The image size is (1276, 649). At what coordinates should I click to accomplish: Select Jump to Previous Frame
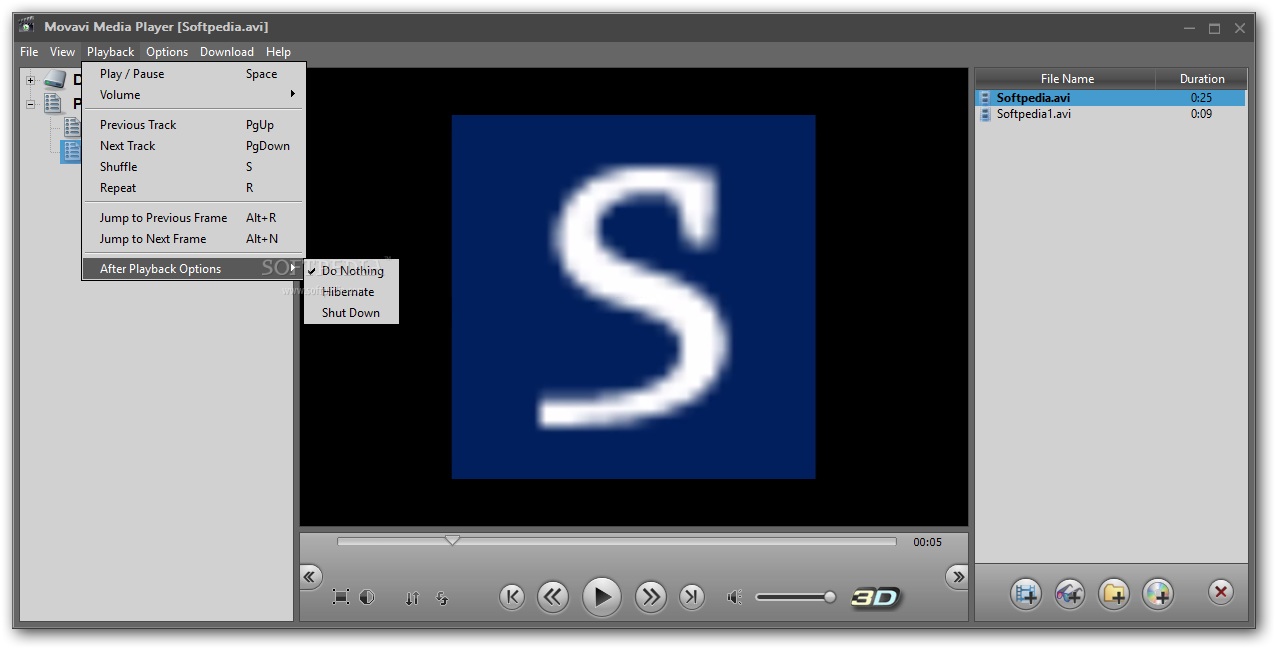click(x=194, y=218)
